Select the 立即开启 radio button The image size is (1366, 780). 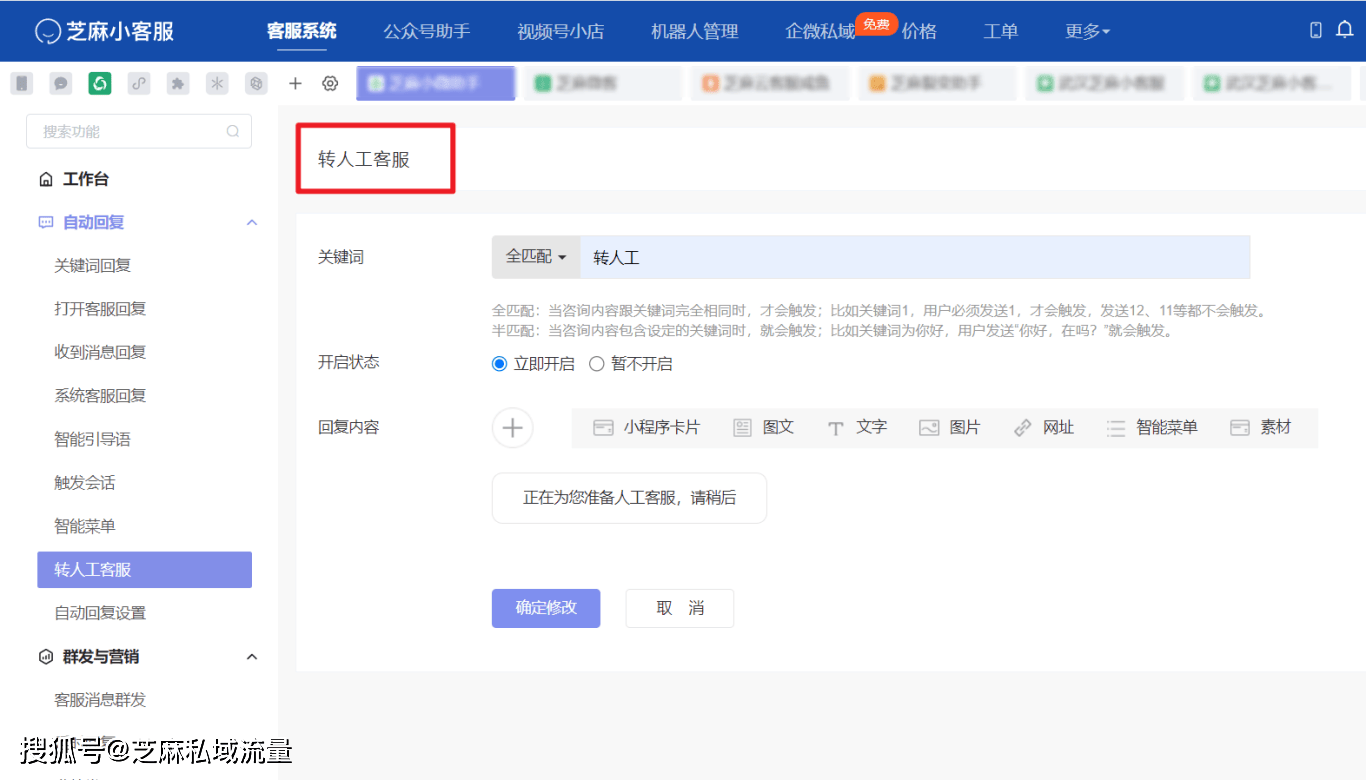499,363
